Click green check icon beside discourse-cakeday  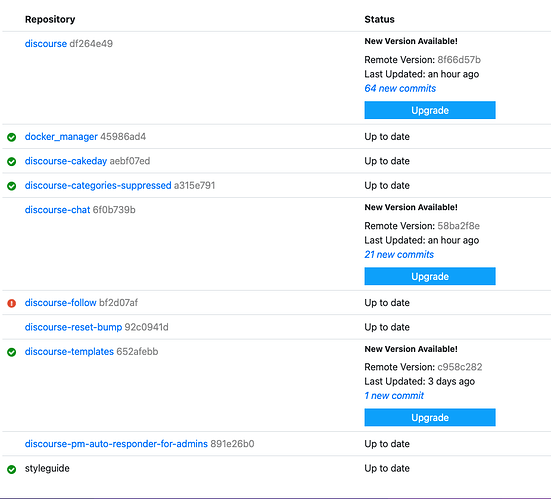(12, 161)
